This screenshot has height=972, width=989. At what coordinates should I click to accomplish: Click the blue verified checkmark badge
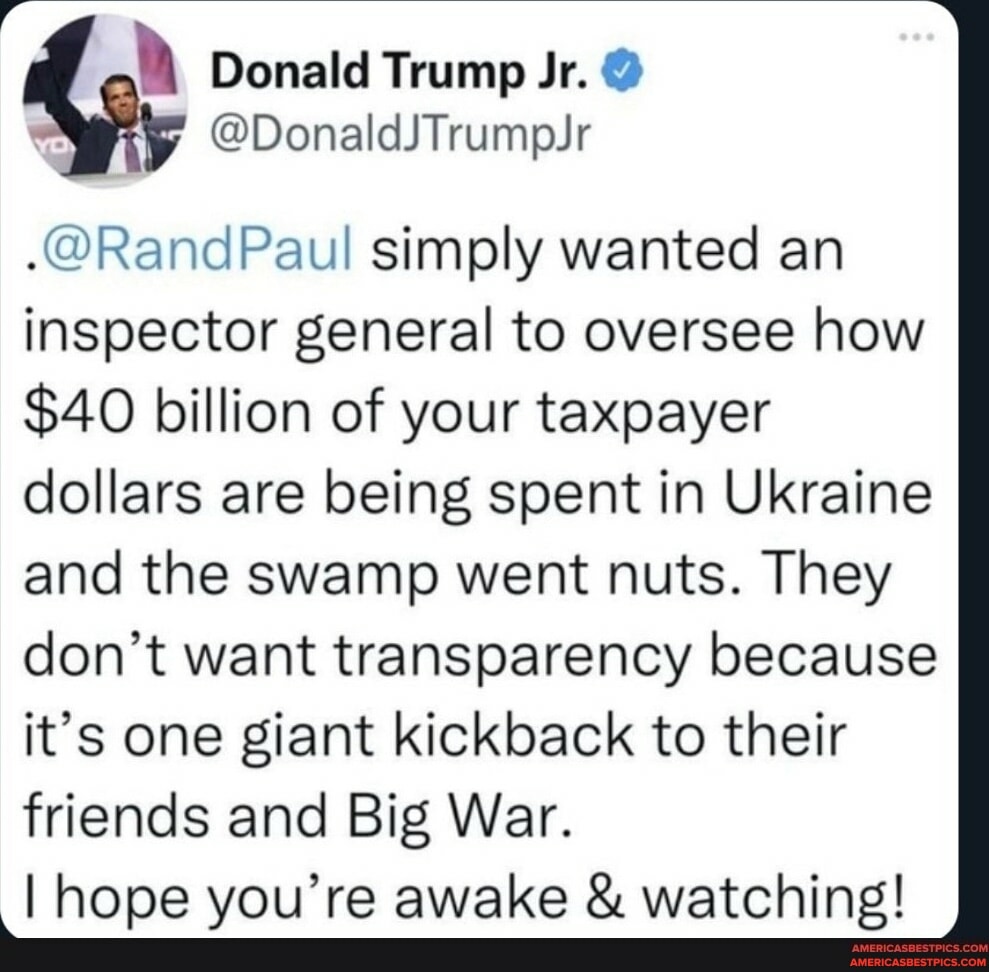[623, 69]
